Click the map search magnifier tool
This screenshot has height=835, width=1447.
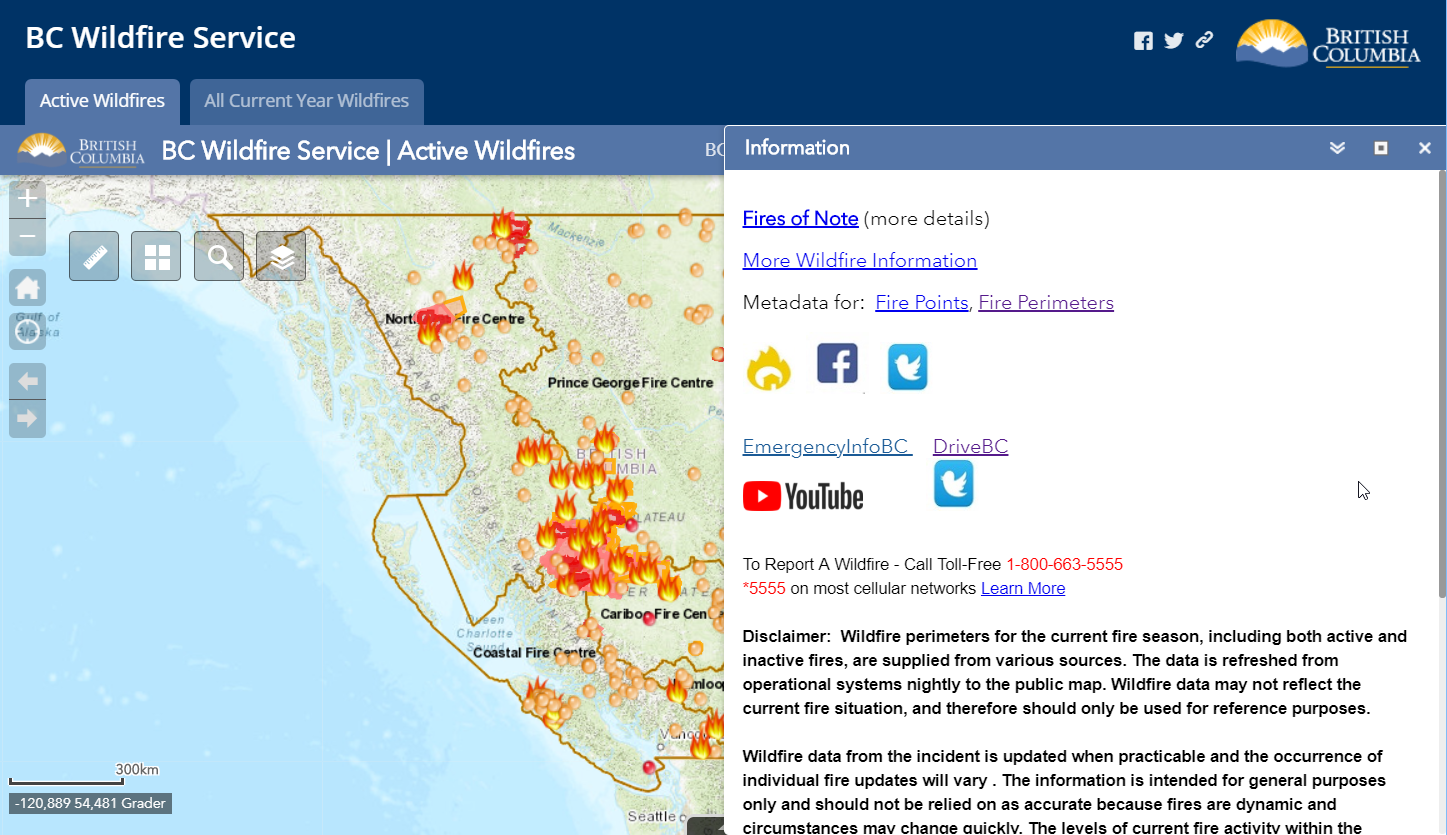coord(219,256)
